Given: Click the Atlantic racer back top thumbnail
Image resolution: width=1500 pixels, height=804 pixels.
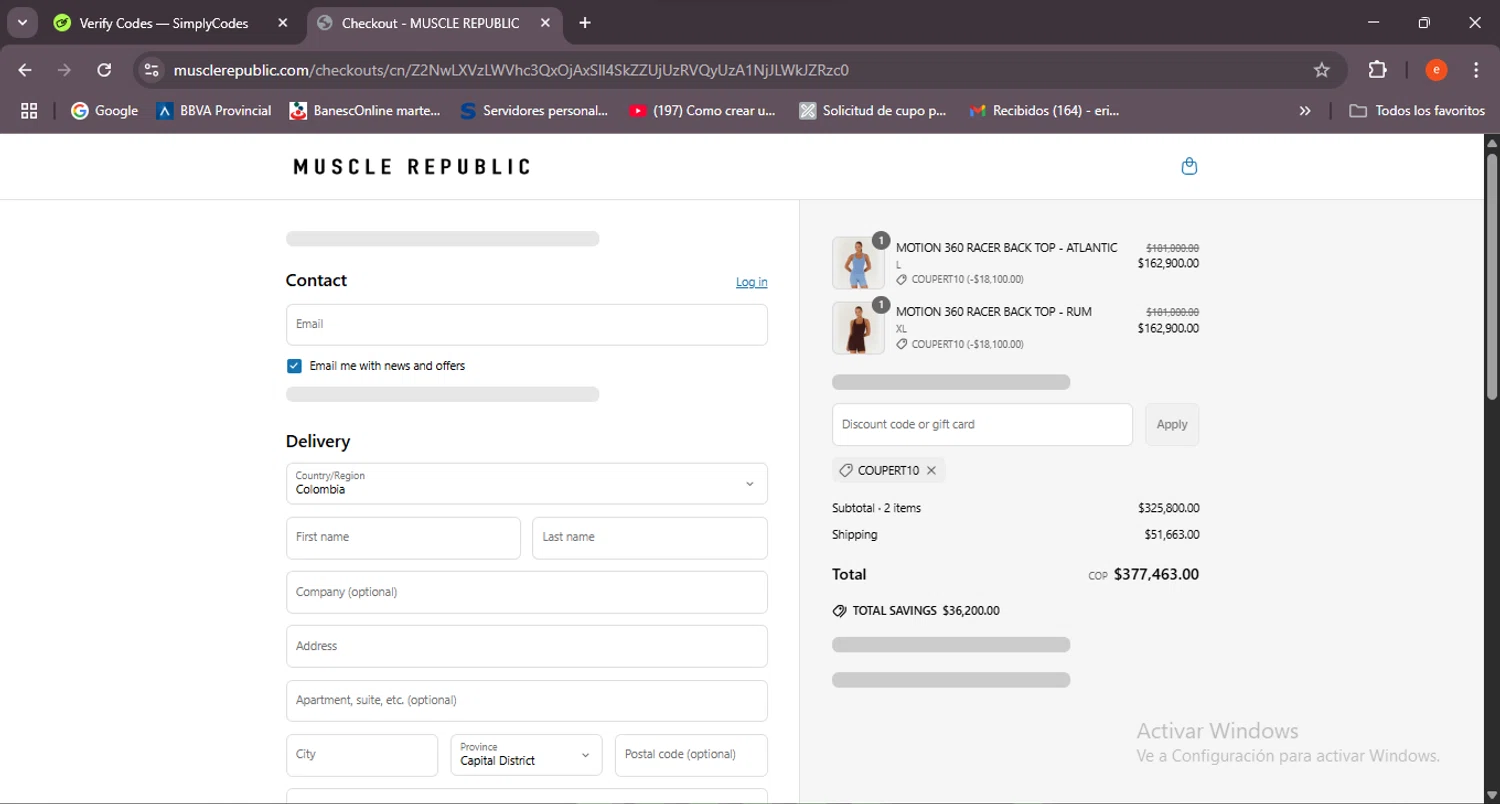Looking at the screenshot, I should 858,263.
